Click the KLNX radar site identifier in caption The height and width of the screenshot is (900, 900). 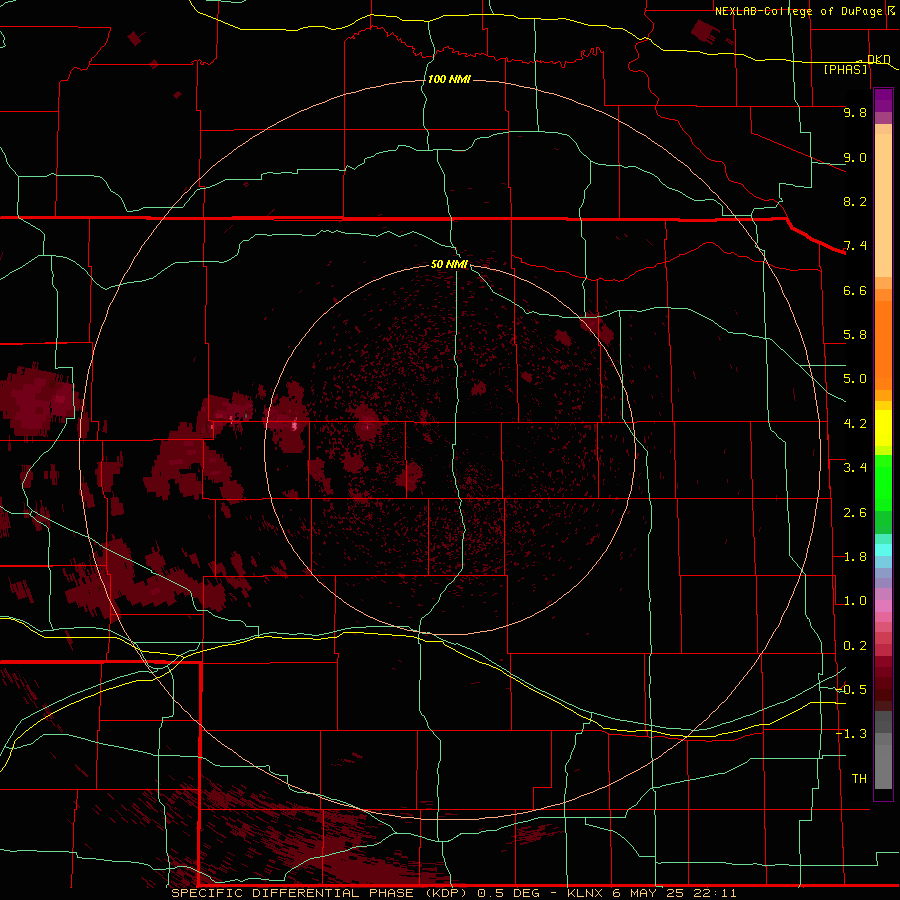point(585,893)
